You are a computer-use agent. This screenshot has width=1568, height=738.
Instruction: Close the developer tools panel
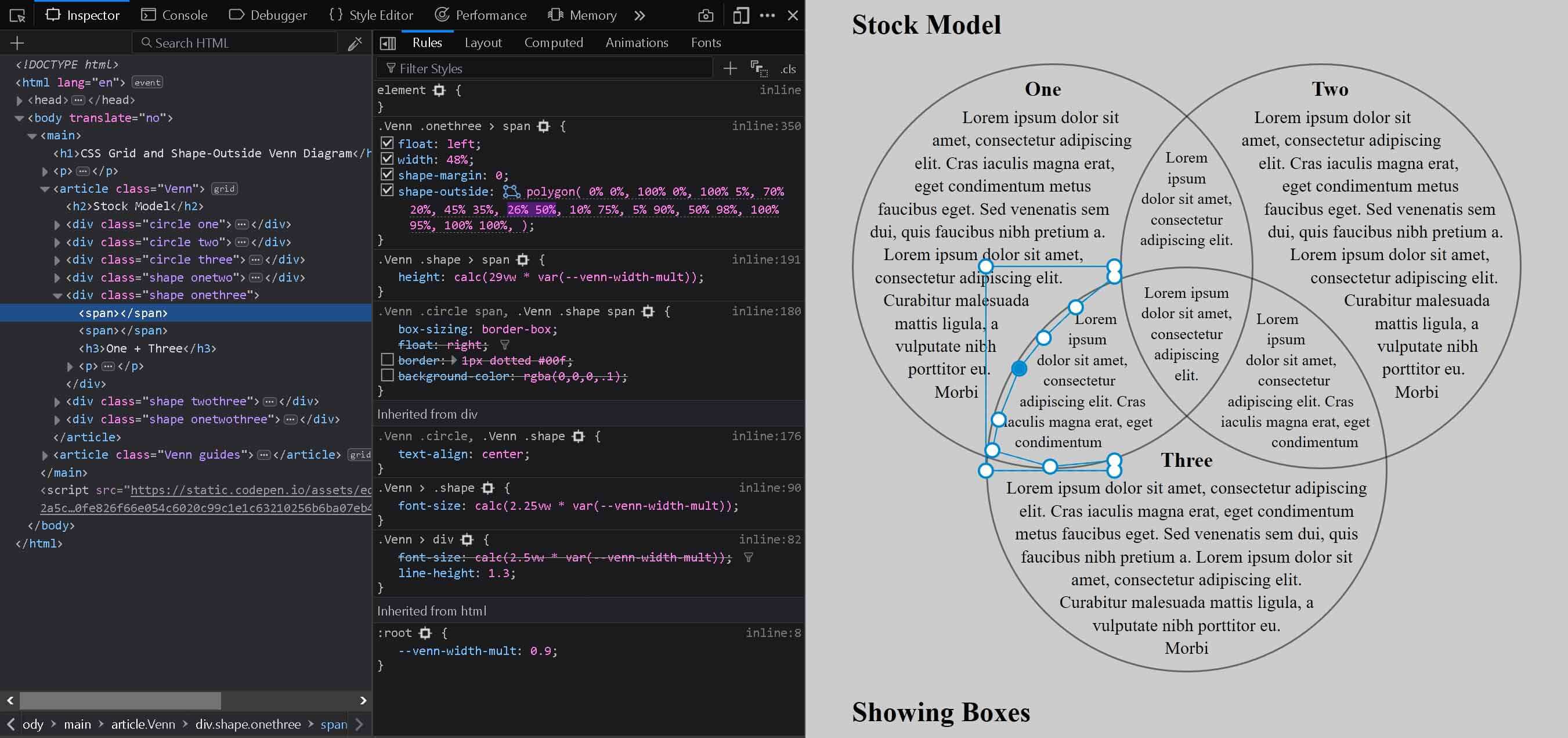click(793, 15)
